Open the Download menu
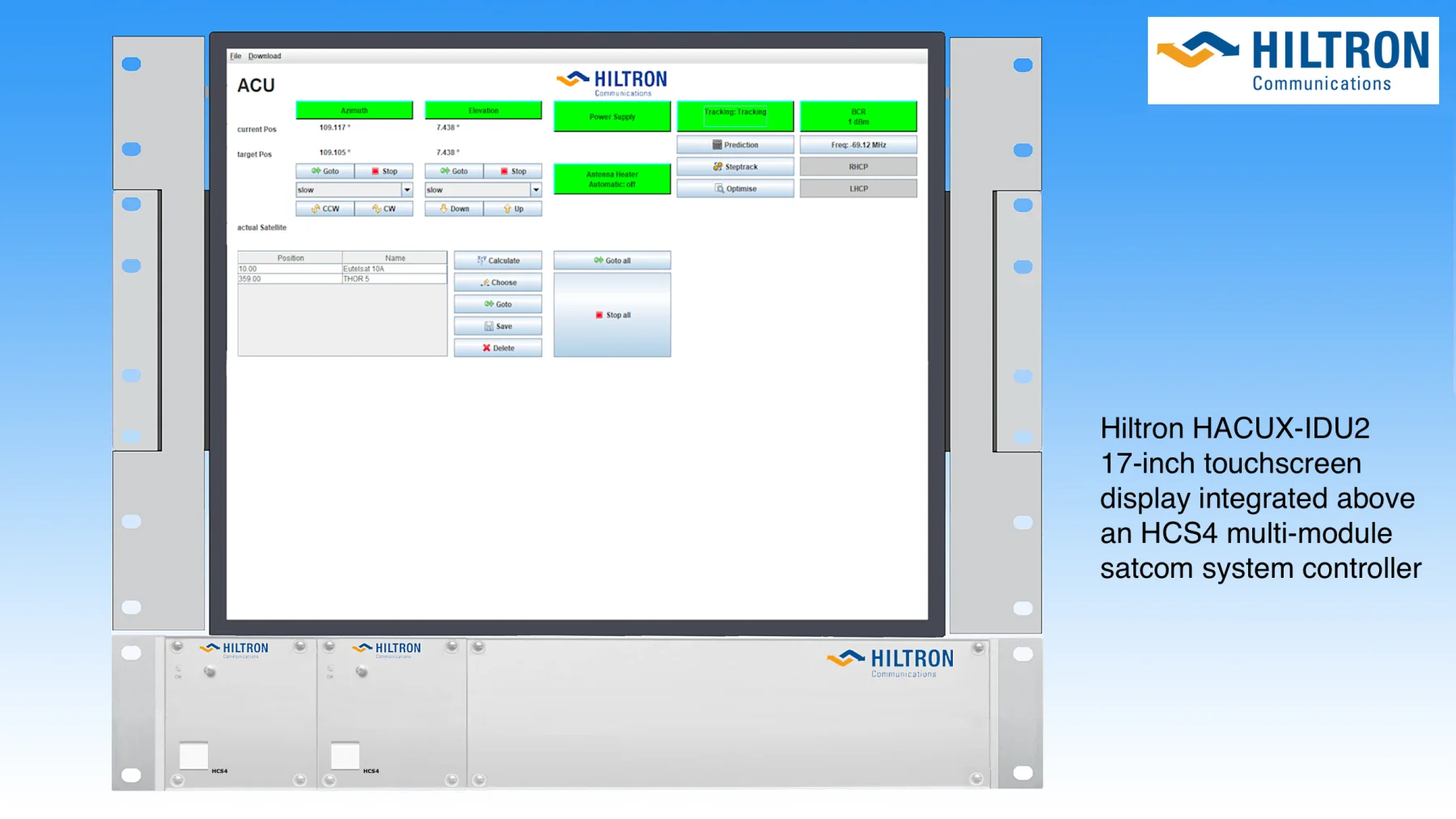This screenshot has height=819, width=1456. pyautogui.click(x=265, y=56)
